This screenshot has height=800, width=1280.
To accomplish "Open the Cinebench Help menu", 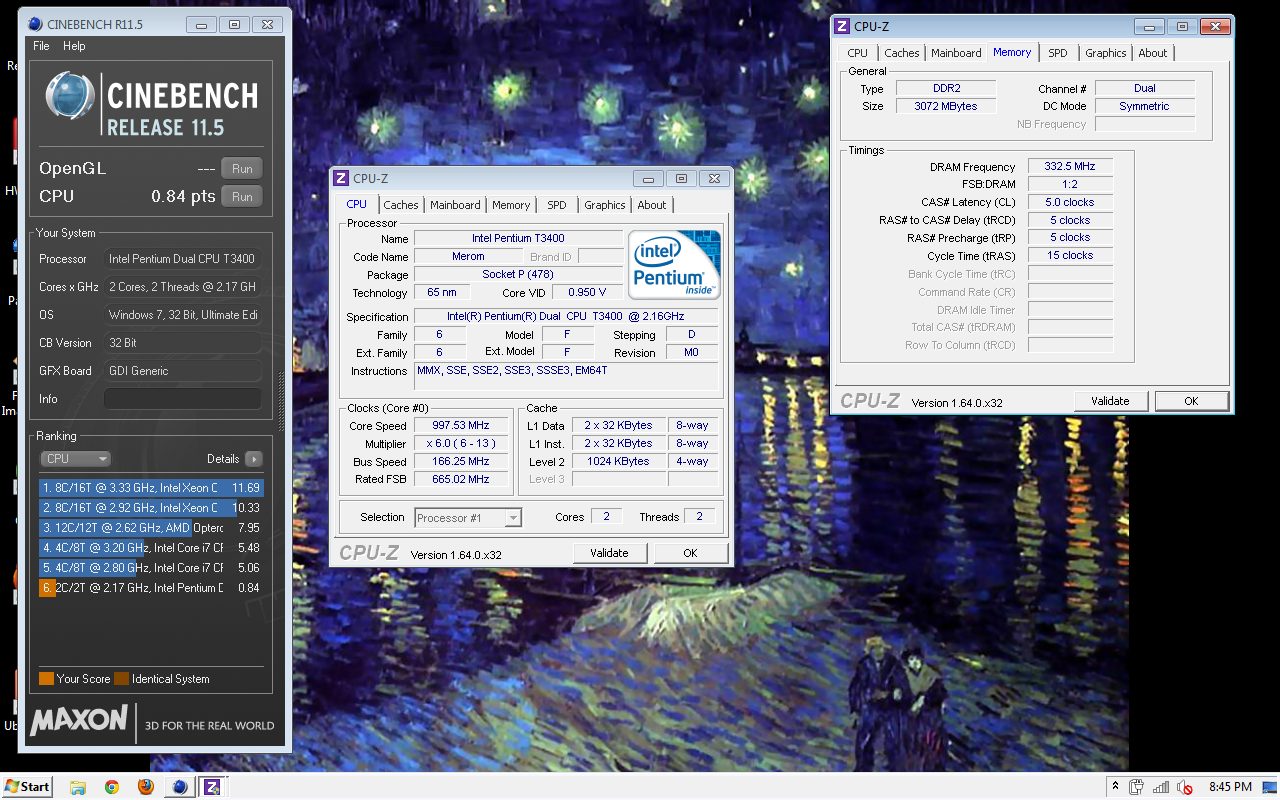I will click(x=74, y=46).
